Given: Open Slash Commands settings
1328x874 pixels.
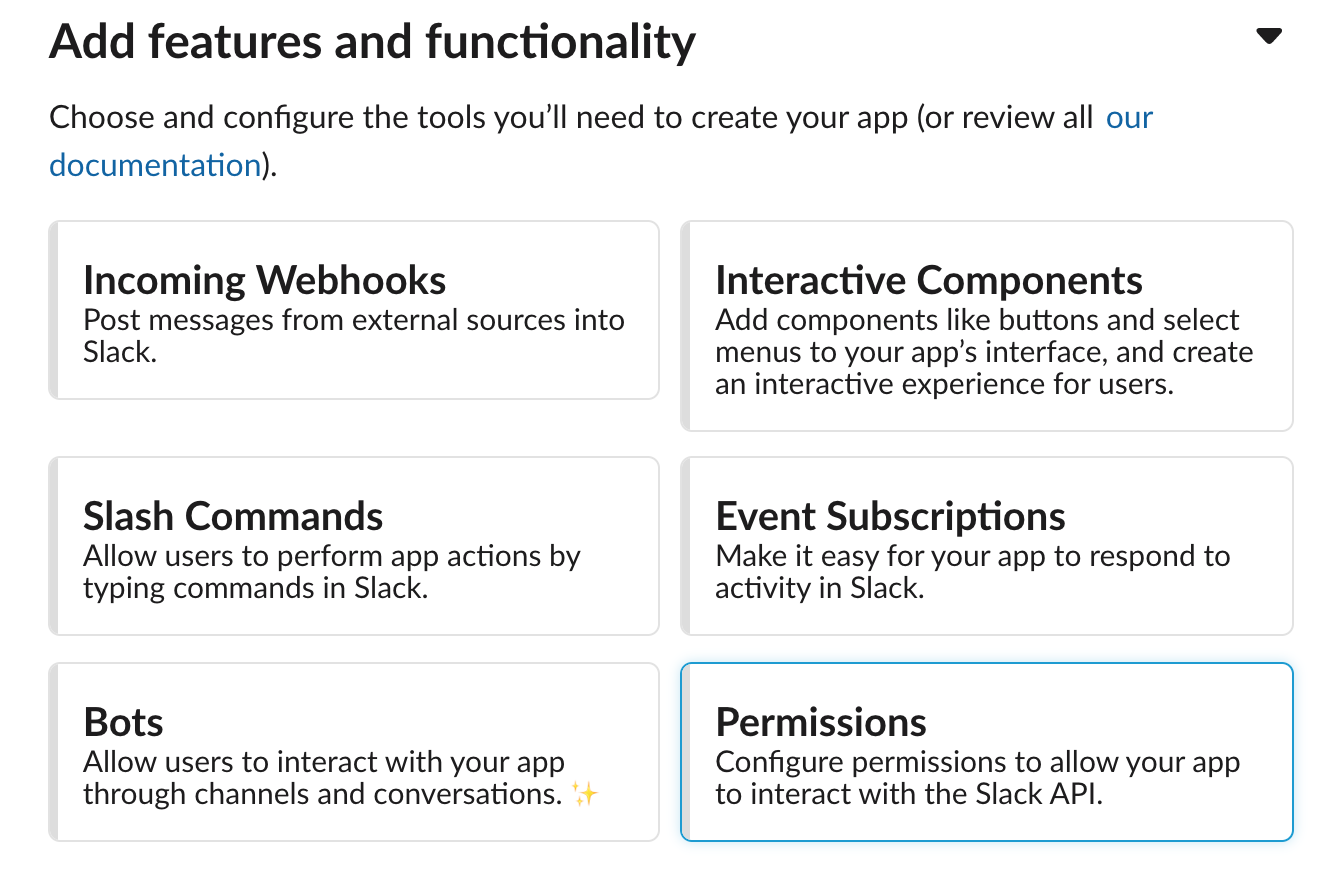Looking at the screenshot, I should (354, 546).
